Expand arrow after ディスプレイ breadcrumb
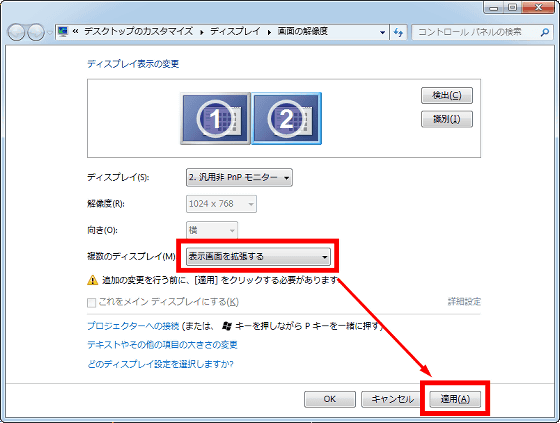 pos(269,32)
